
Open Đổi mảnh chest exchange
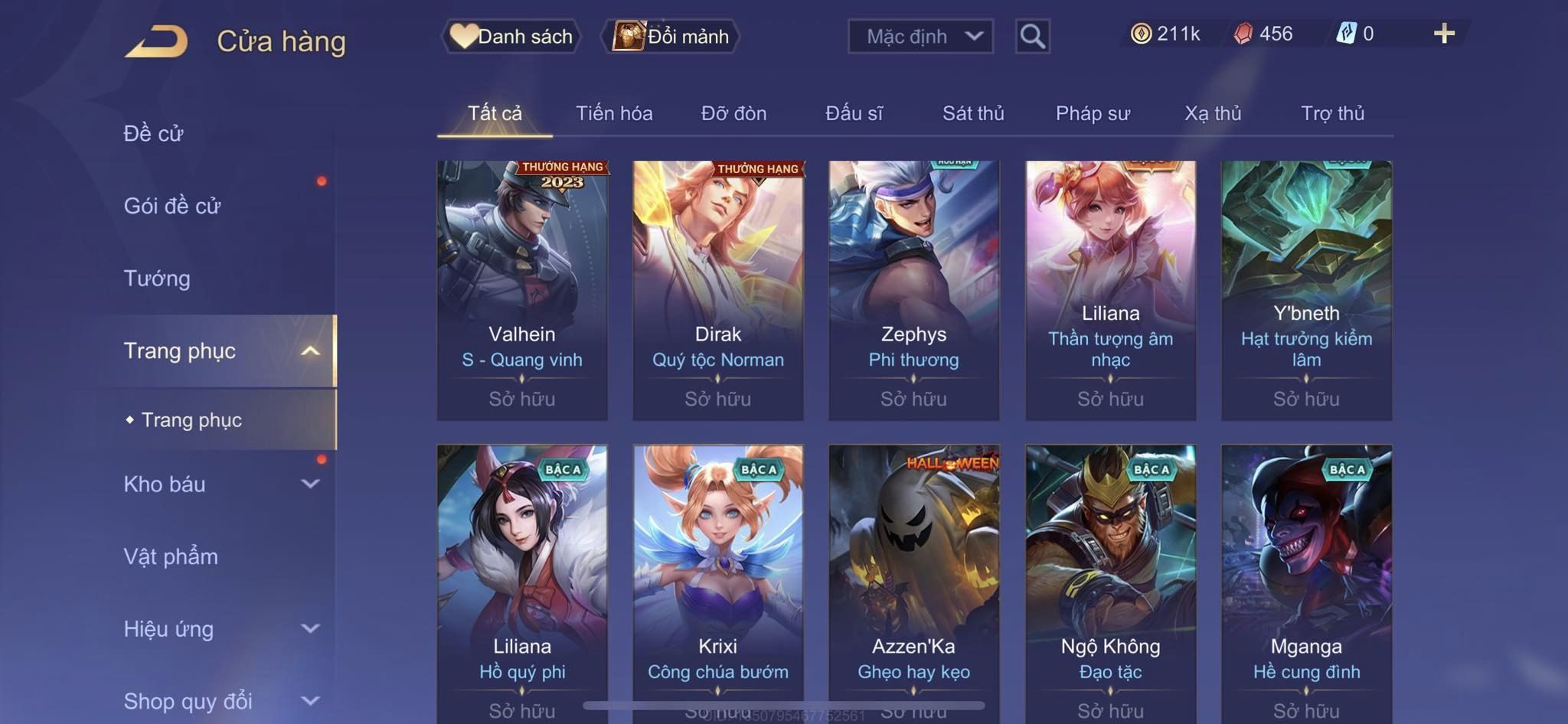[671, 36]
